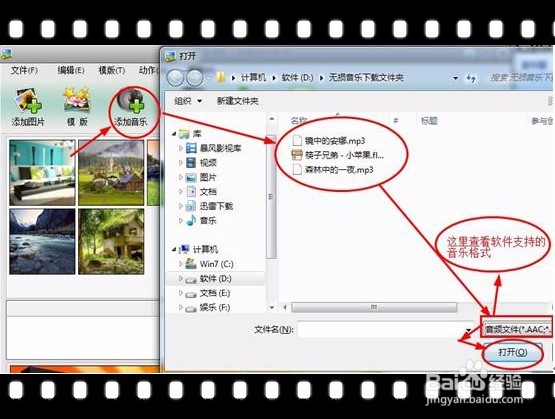This screenshot has width=555, height=419.
Task: Select the teal living room photo thumbnail
Action: pos(42,172)
